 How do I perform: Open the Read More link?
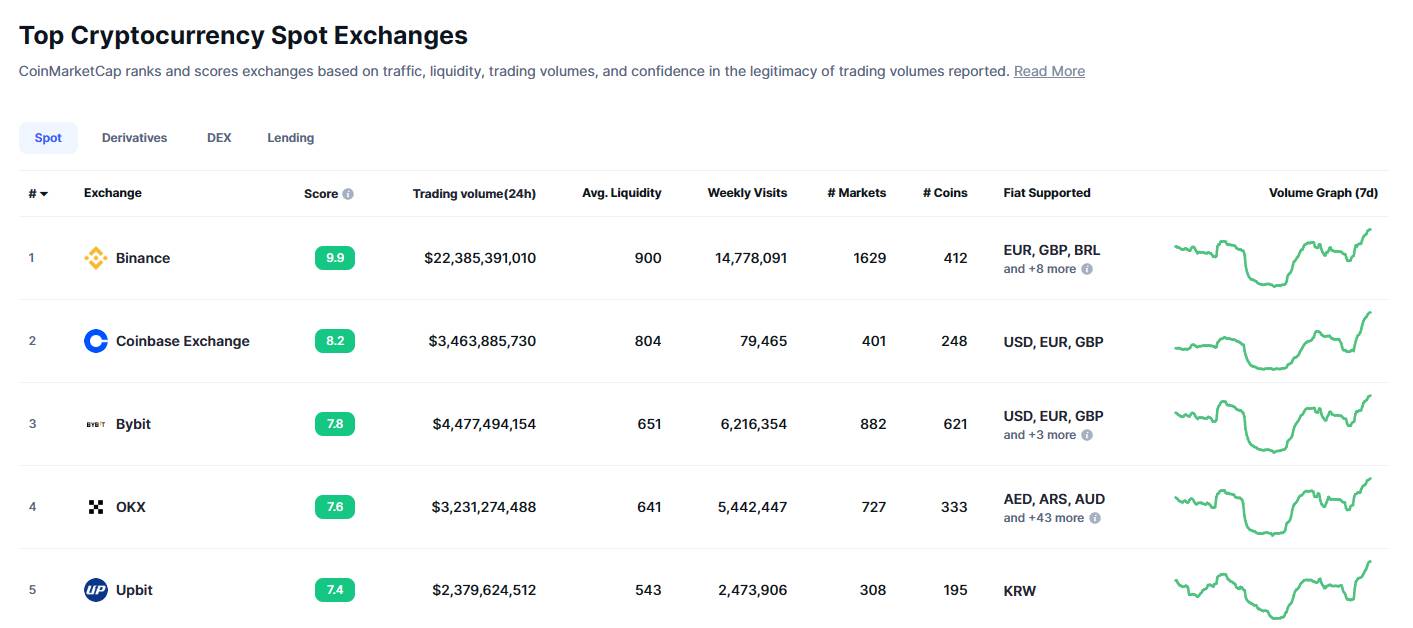[1049, 71]
